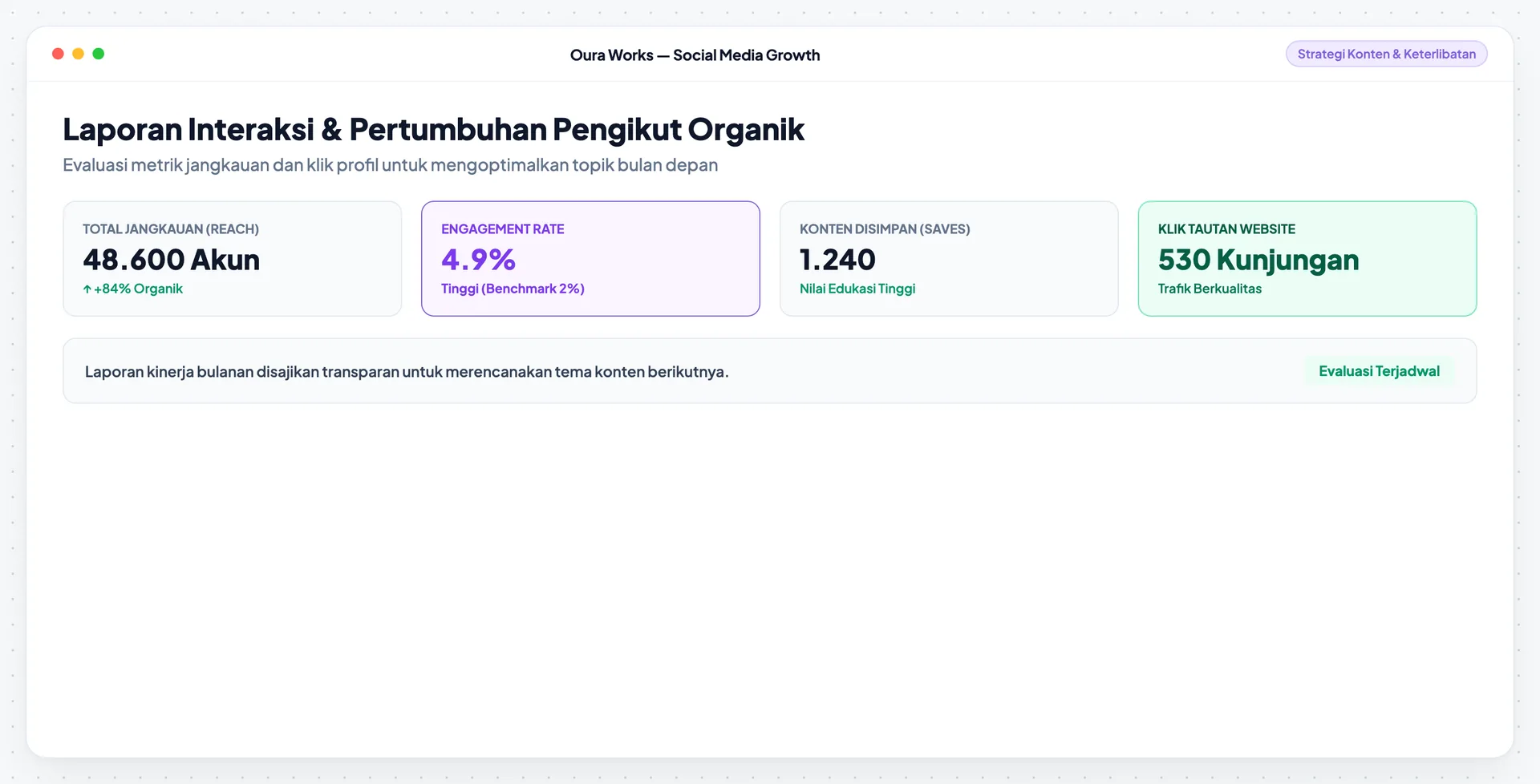Open the Strategi Konten & Keterlibatan badge
The height and width of the screenshot is (784, 1540).
tap(1386, 54)
